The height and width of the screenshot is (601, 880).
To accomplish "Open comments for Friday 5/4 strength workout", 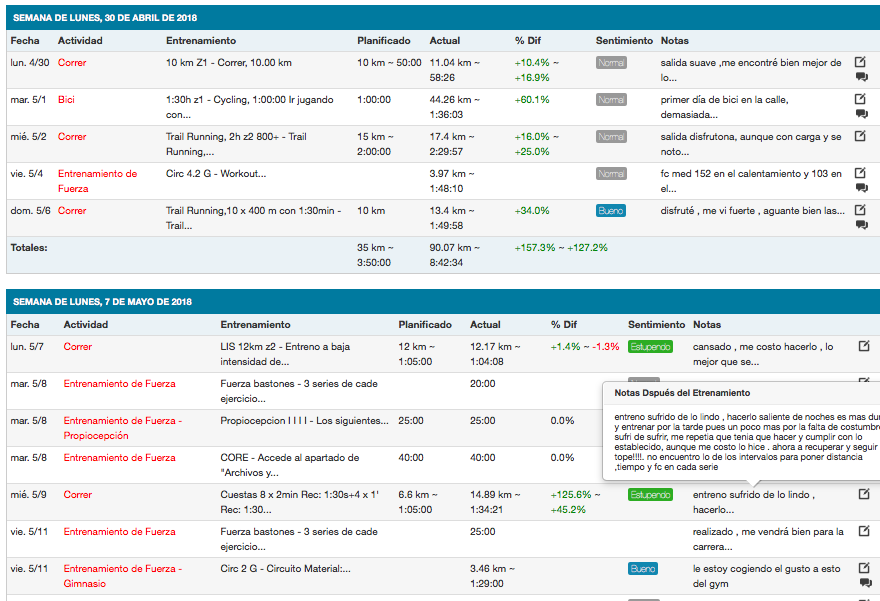I will (x=861, y=188).
